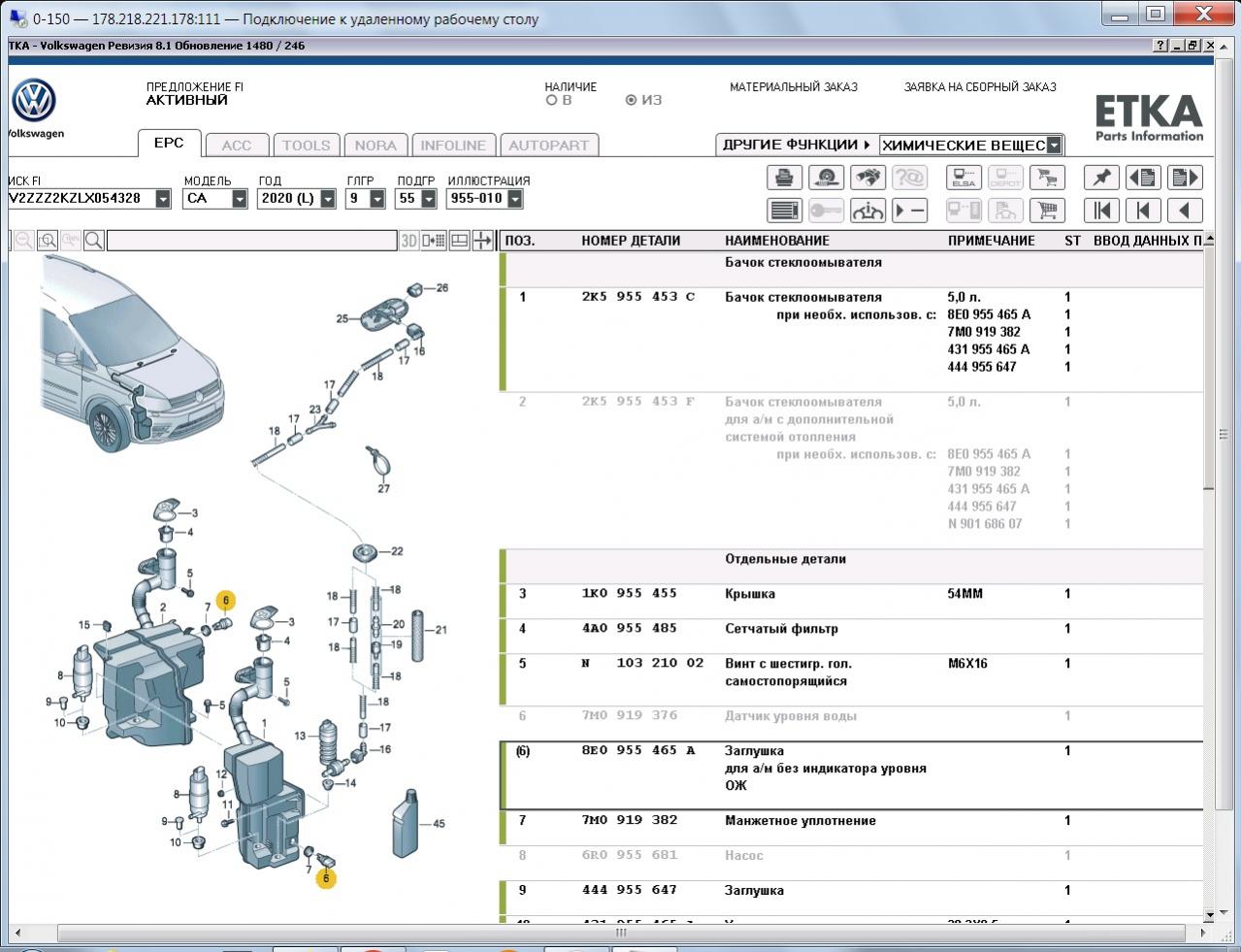Open the VIN search field dropdown

coord(163,199)
